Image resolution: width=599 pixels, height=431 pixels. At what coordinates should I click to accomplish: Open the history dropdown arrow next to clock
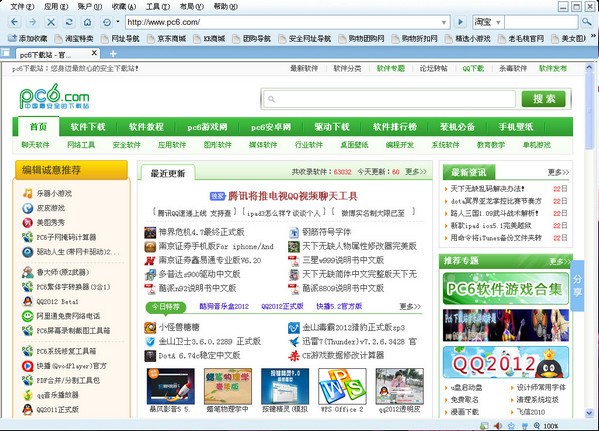[118, 22]
